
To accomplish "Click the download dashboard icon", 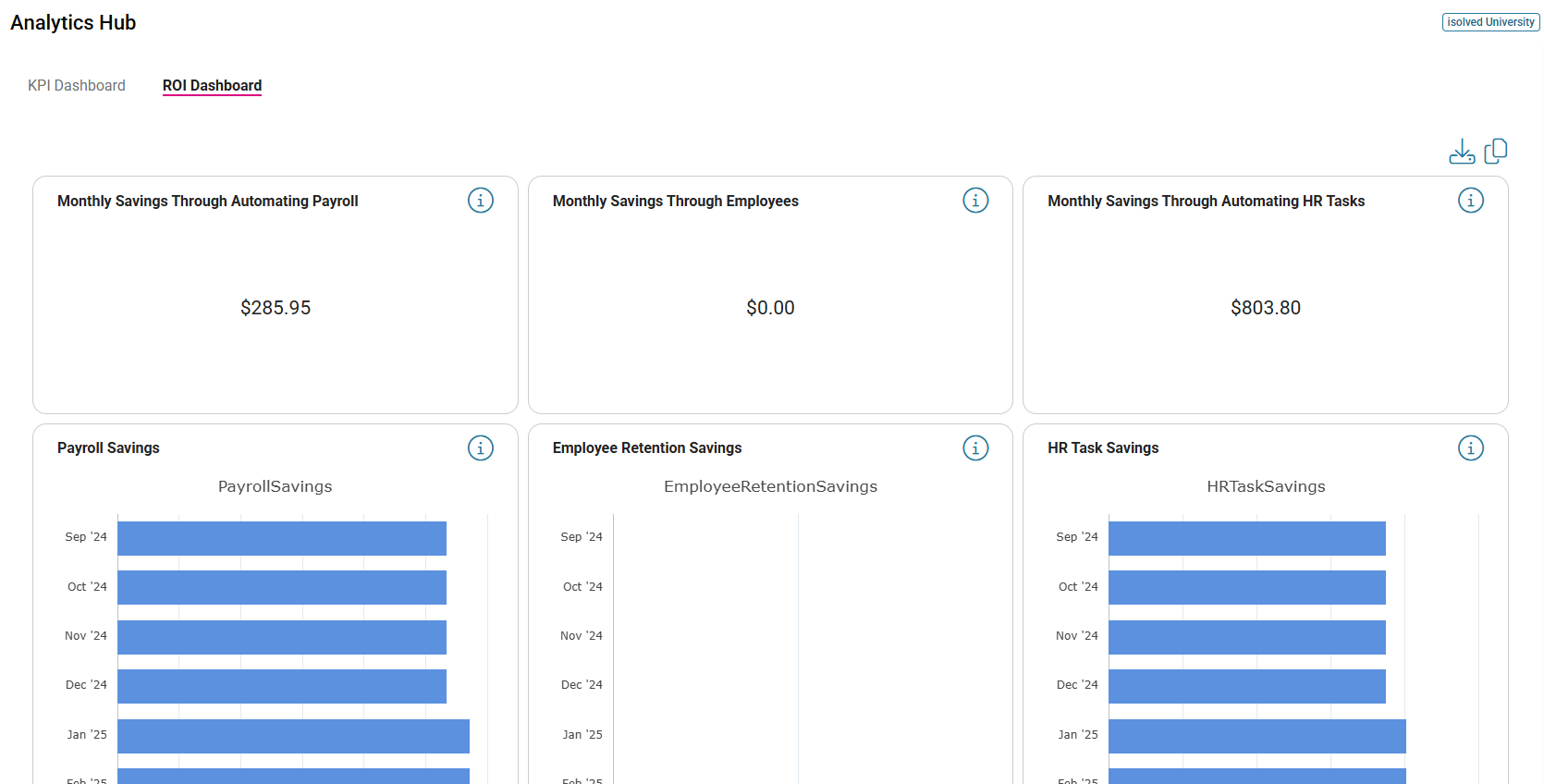I will pyautogui.click(x=1461, y=152).
